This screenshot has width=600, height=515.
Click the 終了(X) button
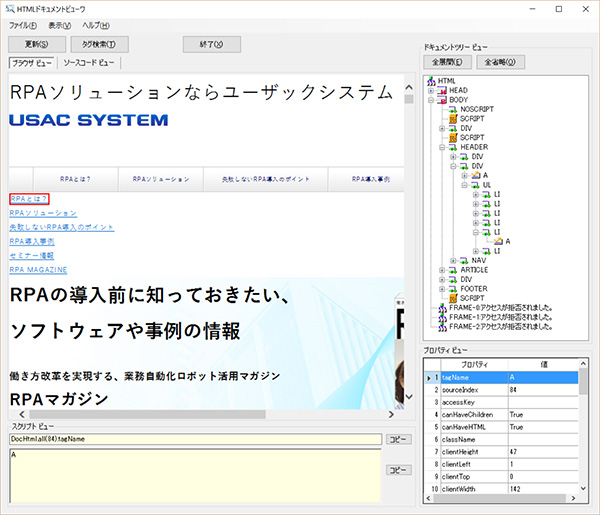point(212,44)
